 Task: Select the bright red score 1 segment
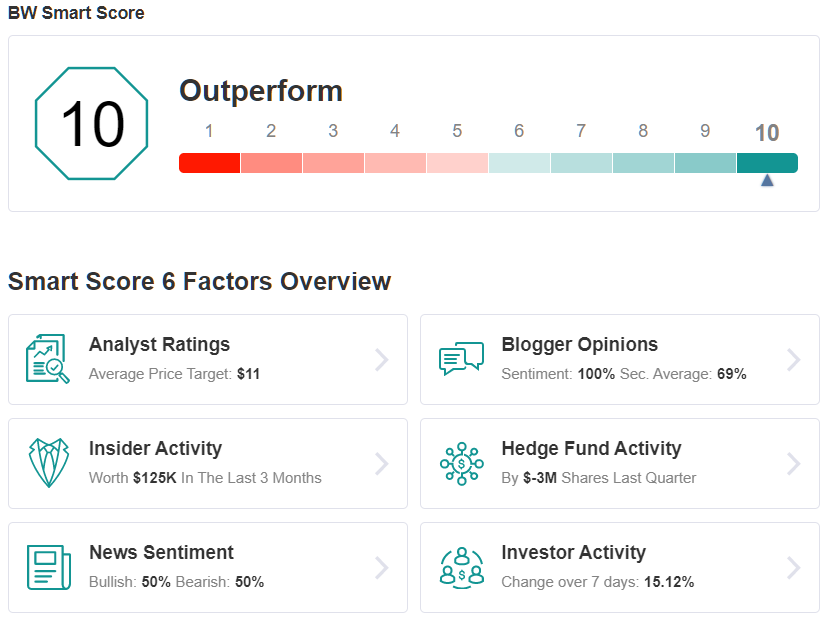pos(209,163)
